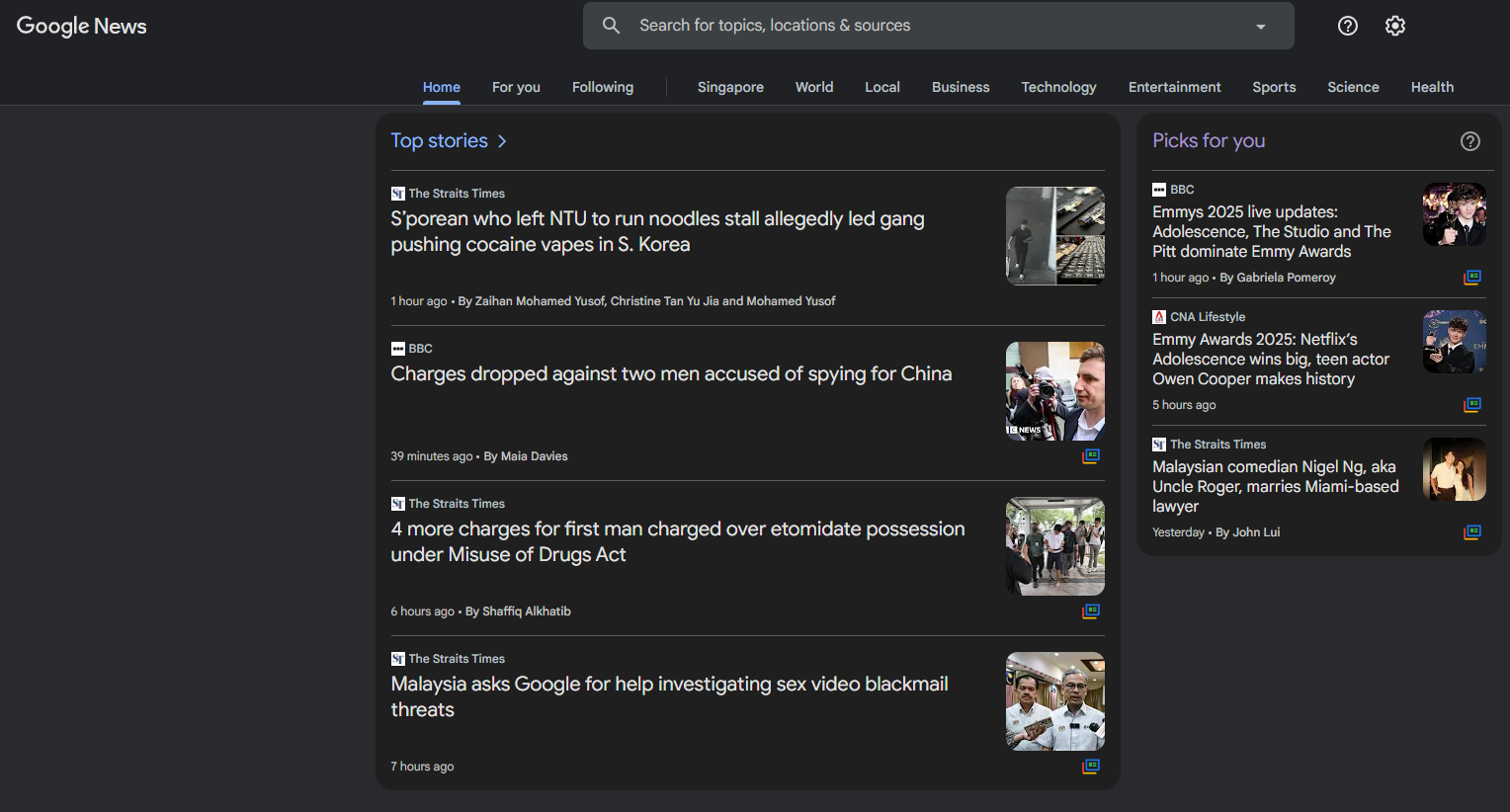Click the Picks for you help icon
Image resolution: width=1510 pixels, height=812 pixels.
[1469, 141]
